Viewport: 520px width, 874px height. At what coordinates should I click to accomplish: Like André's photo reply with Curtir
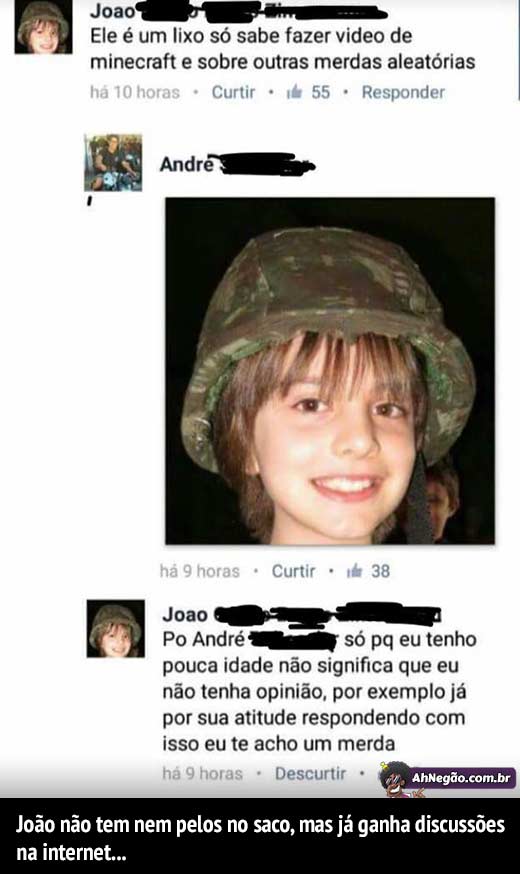294,571
